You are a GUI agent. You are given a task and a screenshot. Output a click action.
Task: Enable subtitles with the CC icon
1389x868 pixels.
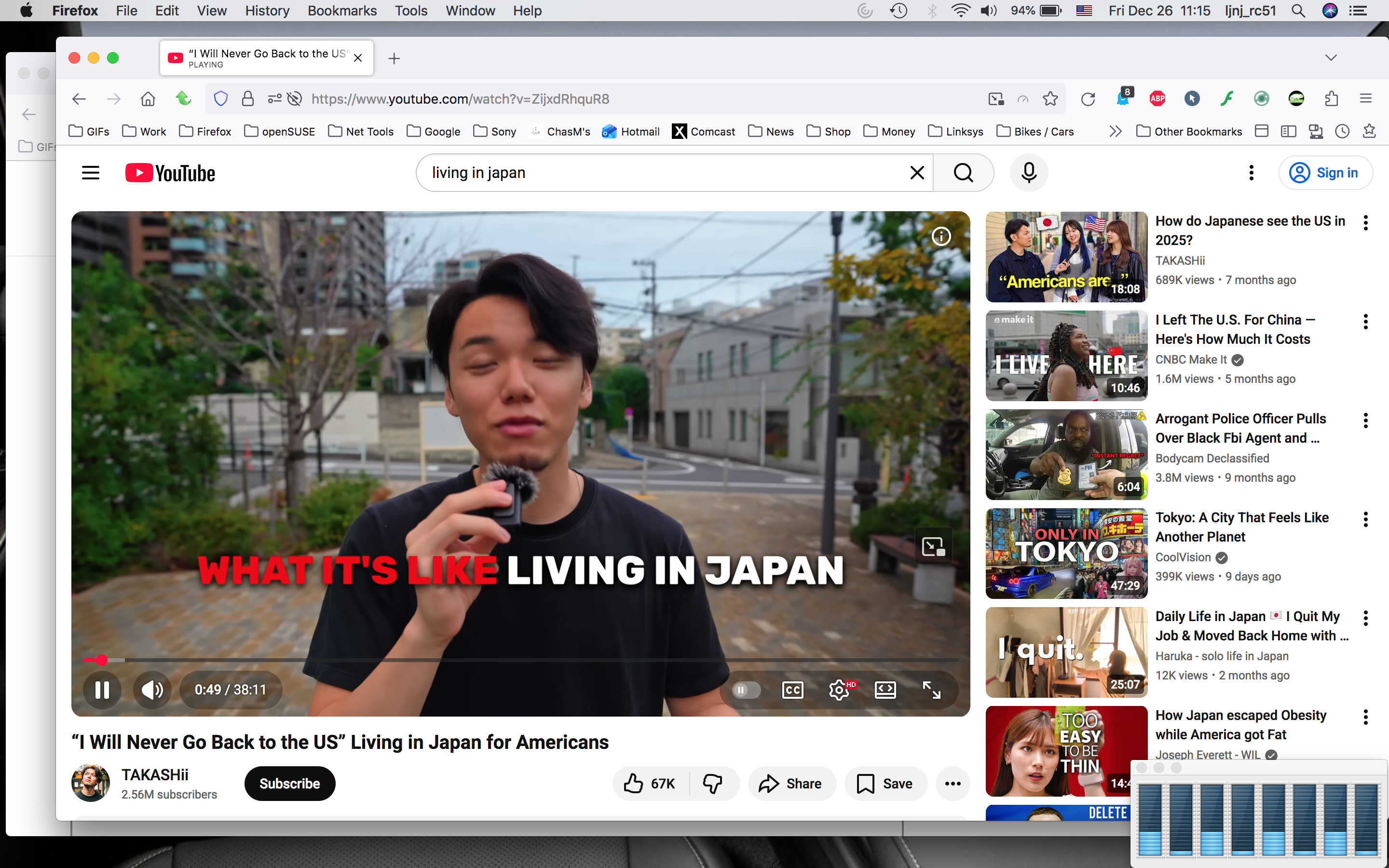[792, 690]
